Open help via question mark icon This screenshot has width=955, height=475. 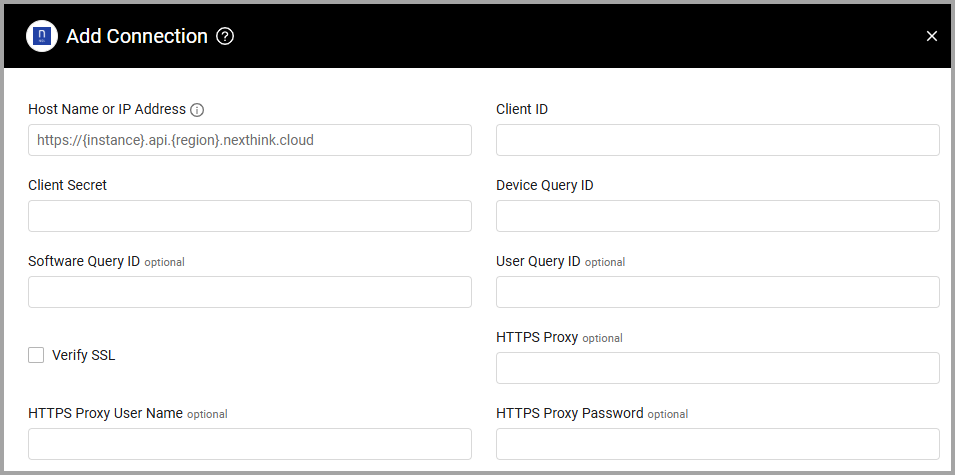(x=225, y=37)
